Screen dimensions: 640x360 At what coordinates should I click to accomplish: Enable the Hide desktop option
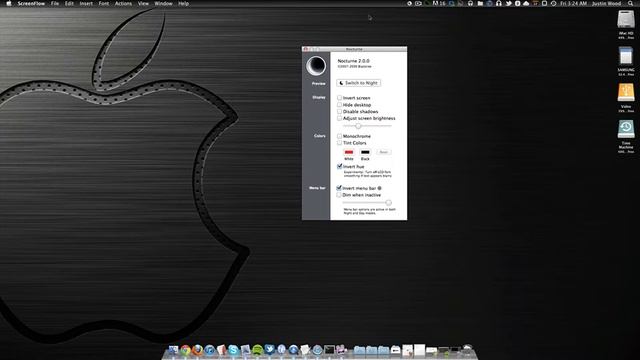(340, 105)
